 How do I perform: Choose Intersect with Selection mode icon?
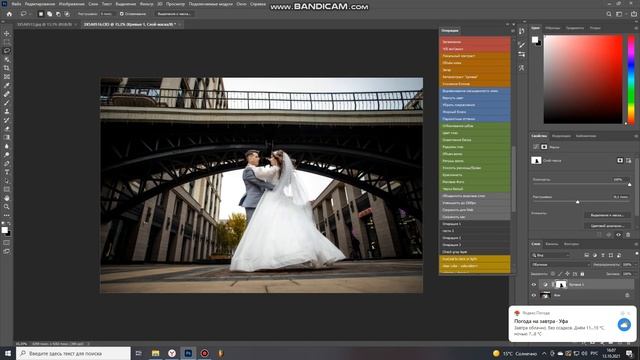tap(67, 14)
